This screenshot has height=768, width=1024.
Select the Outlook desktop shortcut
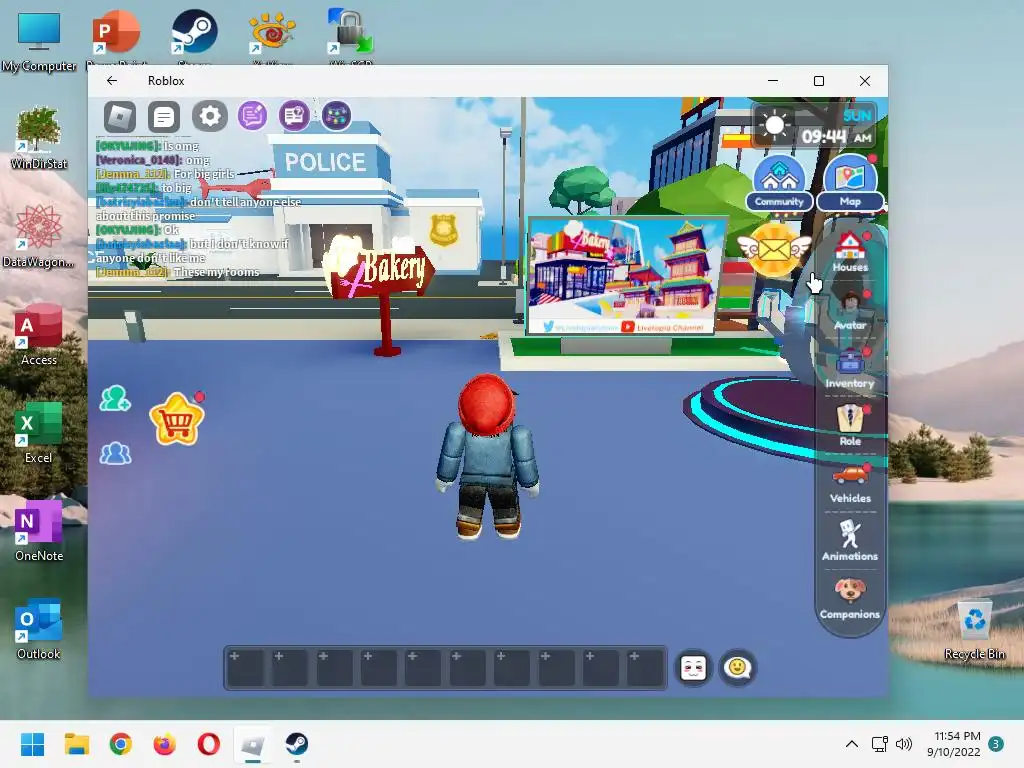[39, 628]
